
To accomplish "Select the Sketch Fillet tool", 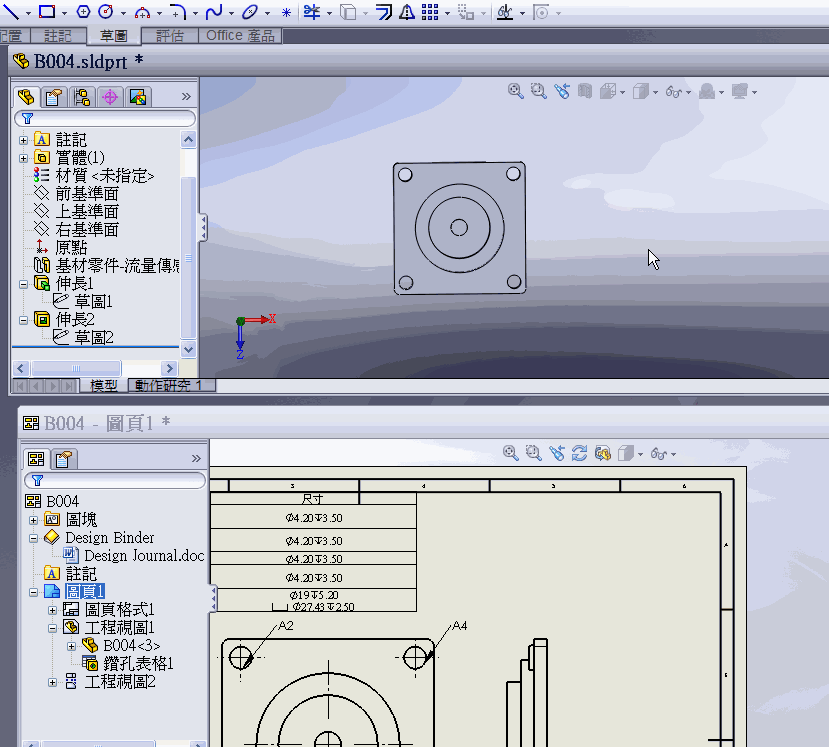I will [178, 12].
